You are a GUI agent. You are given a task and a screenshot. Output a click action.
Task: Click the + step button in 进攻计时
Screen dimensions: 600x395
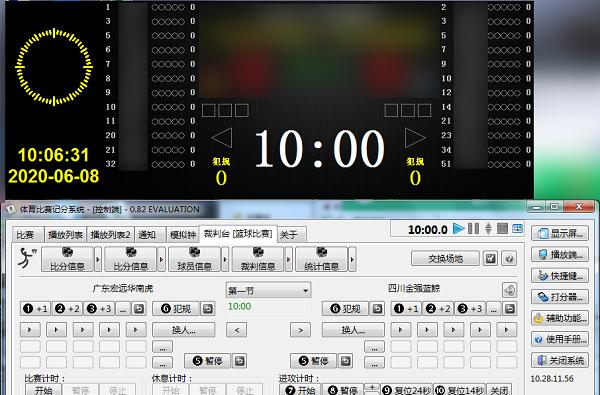click(x=372, y=387)
